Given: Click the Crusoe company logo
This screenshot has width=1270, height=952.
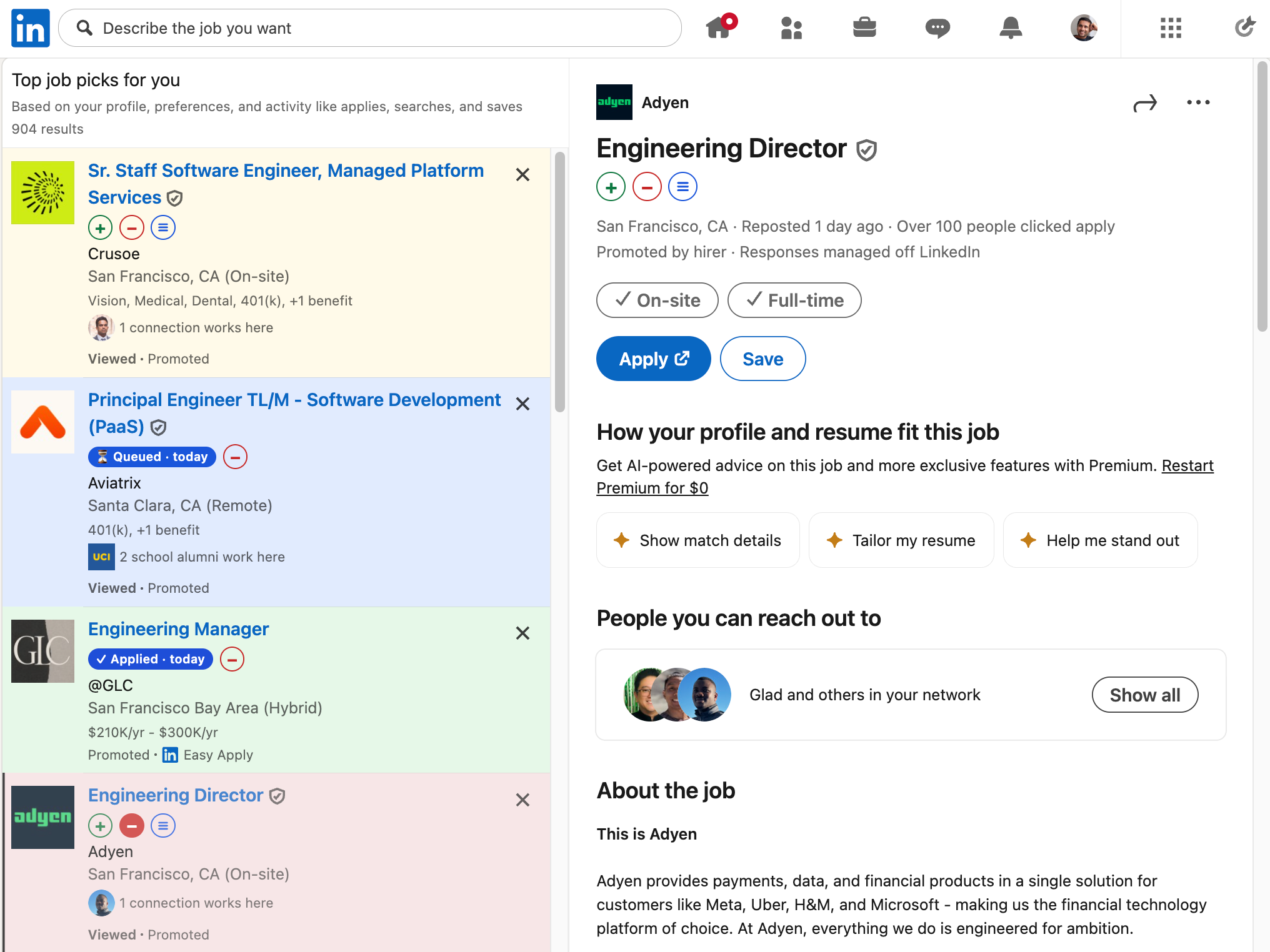Looking at the screenshot, I should (42, 193).
